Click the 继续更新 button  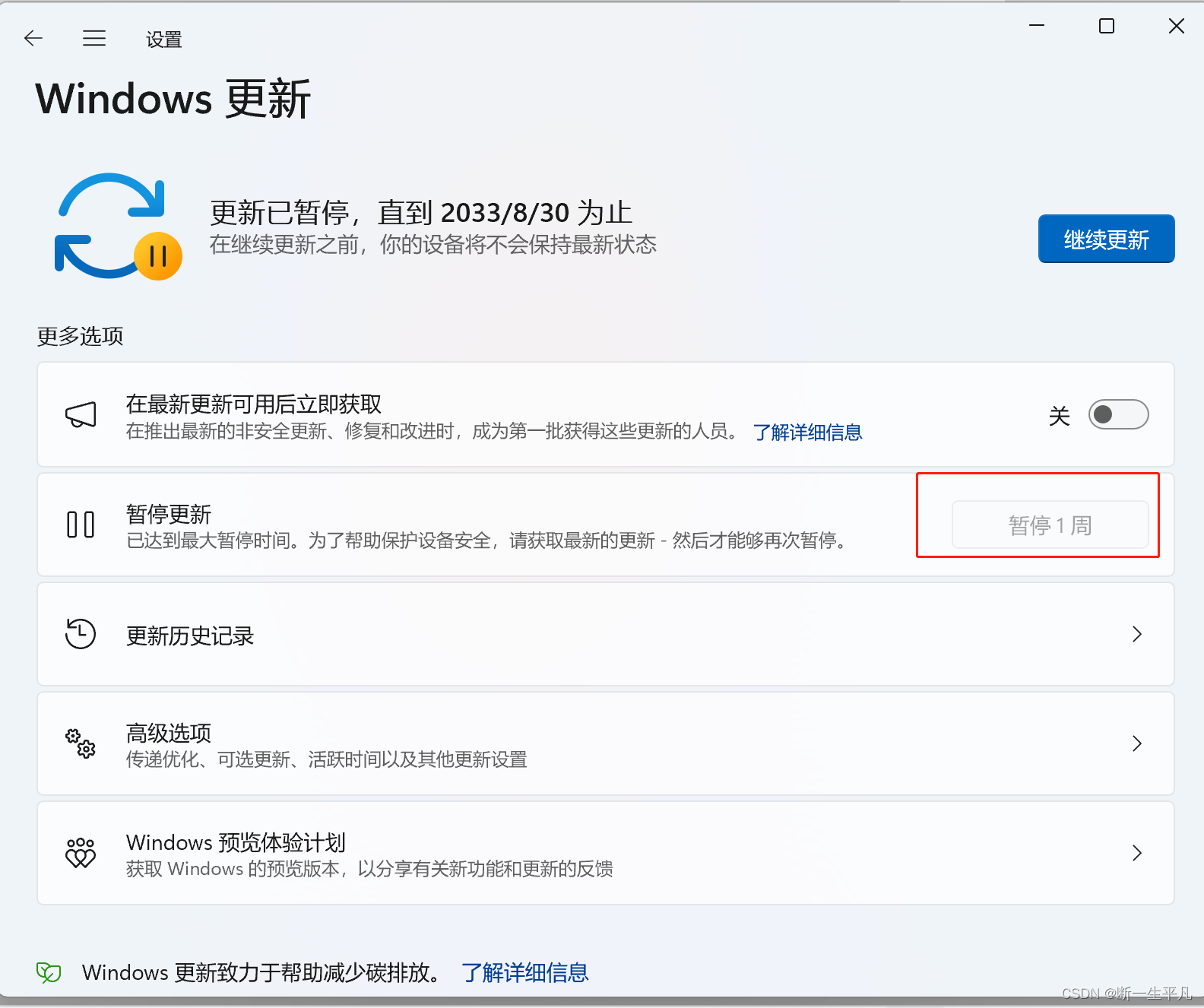[x=1106, y=239]
